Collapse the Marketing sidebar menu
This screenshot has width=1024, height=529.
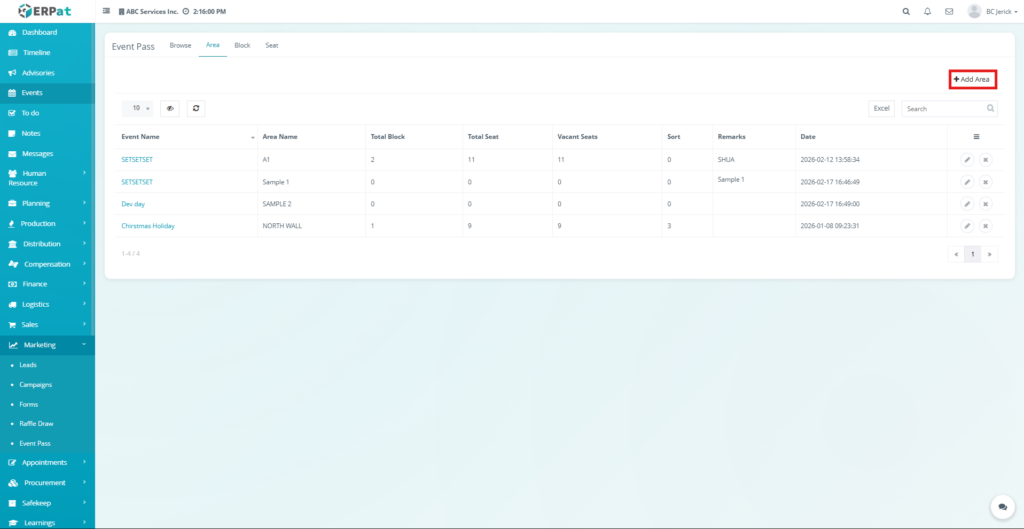click(x=47, y=344)
